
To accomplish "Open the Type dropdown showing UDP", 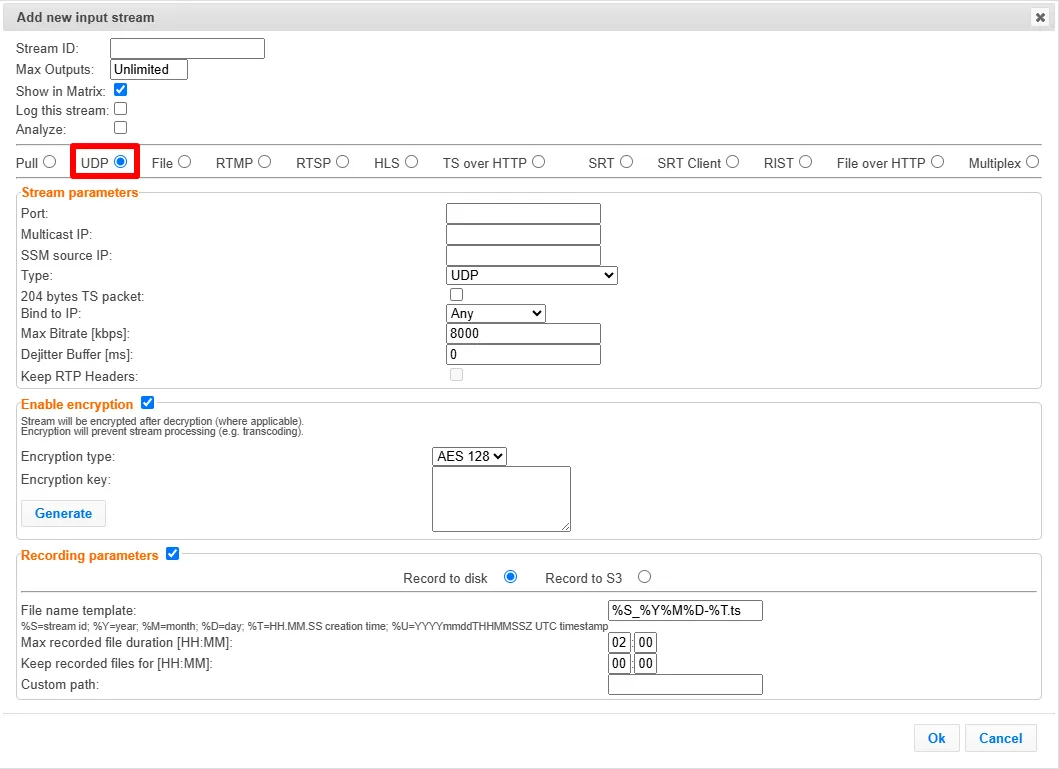I will [532, 275].
